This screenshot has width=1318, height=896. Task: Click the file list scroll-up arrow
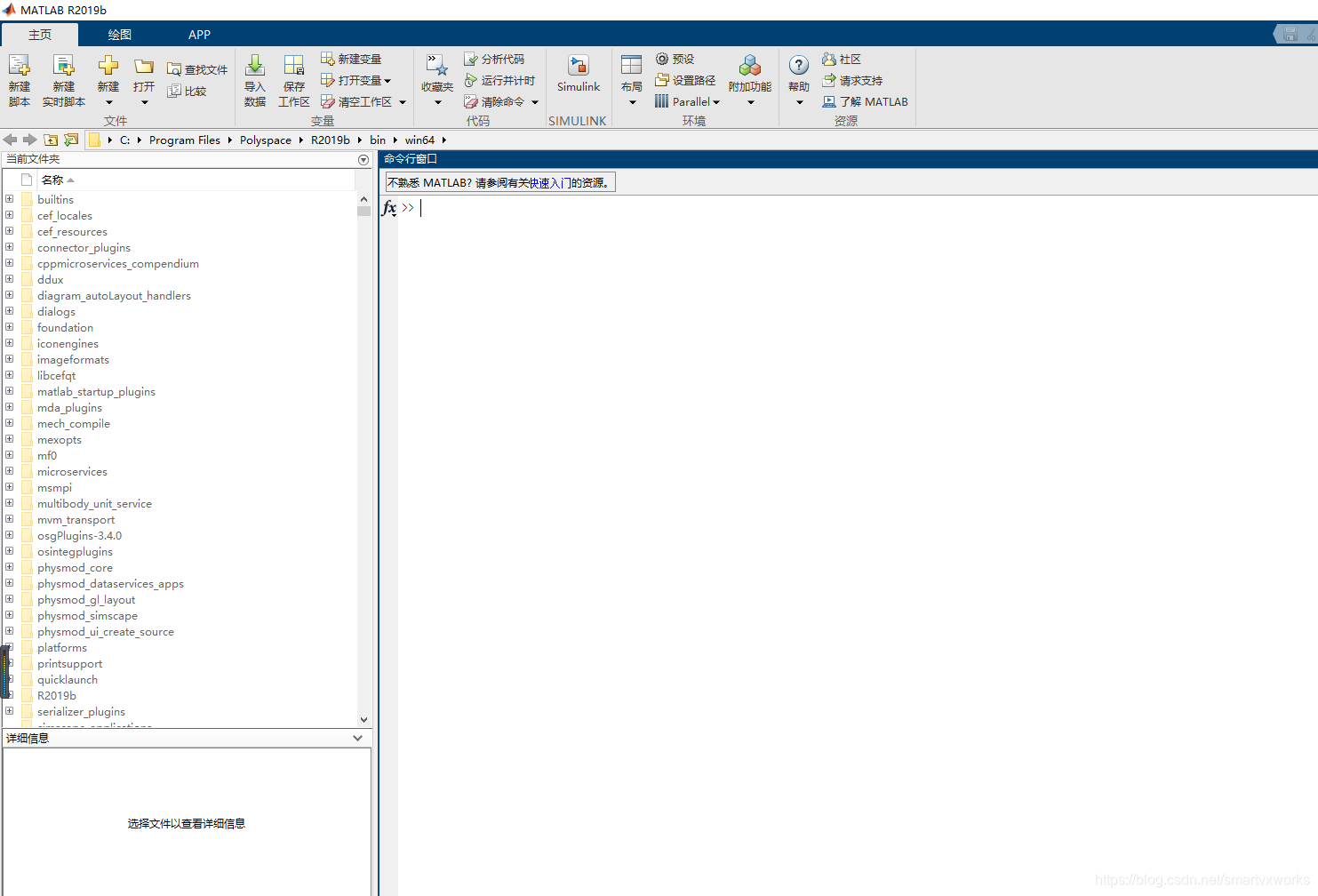(x=363, y=199)
